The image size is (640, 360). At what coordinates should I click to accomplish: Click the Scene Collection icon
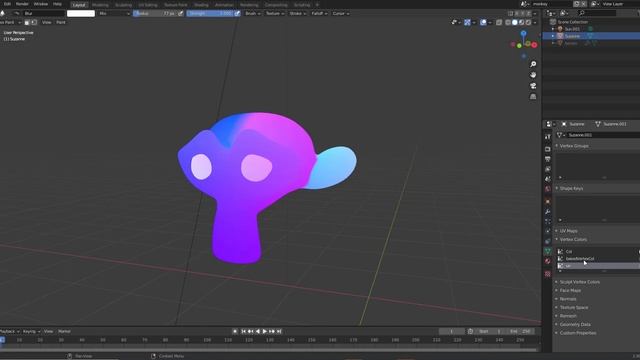point(553,22)
